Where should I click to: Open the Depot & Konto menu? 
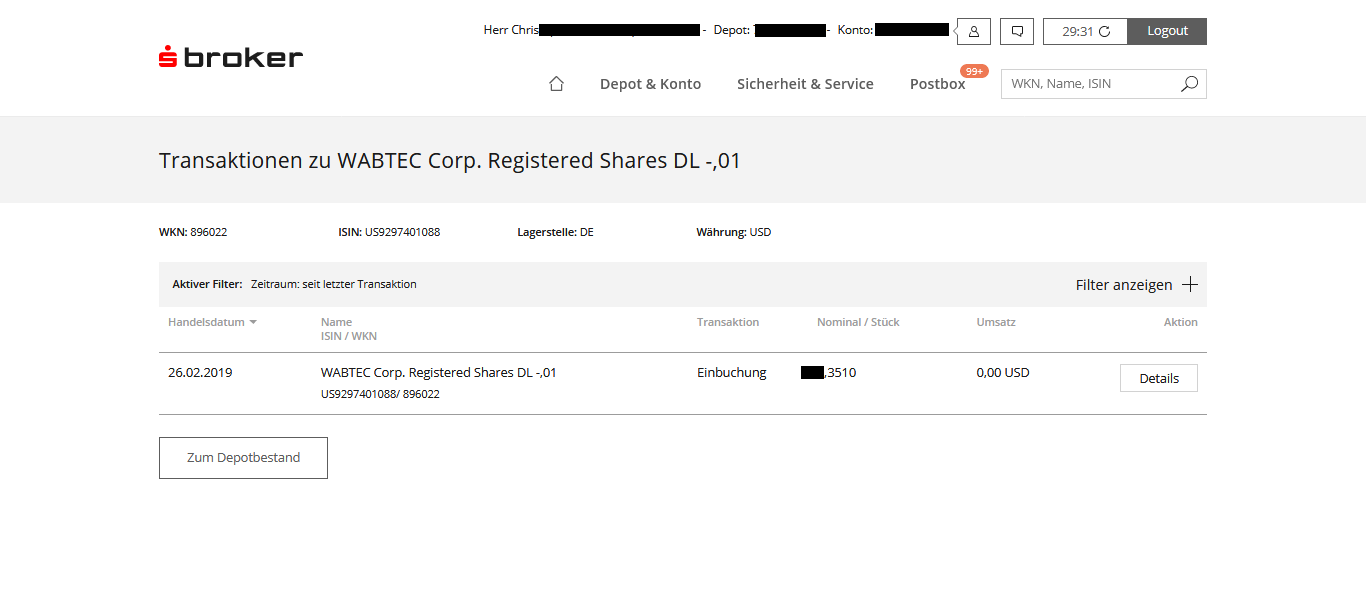tap(650, 84)
